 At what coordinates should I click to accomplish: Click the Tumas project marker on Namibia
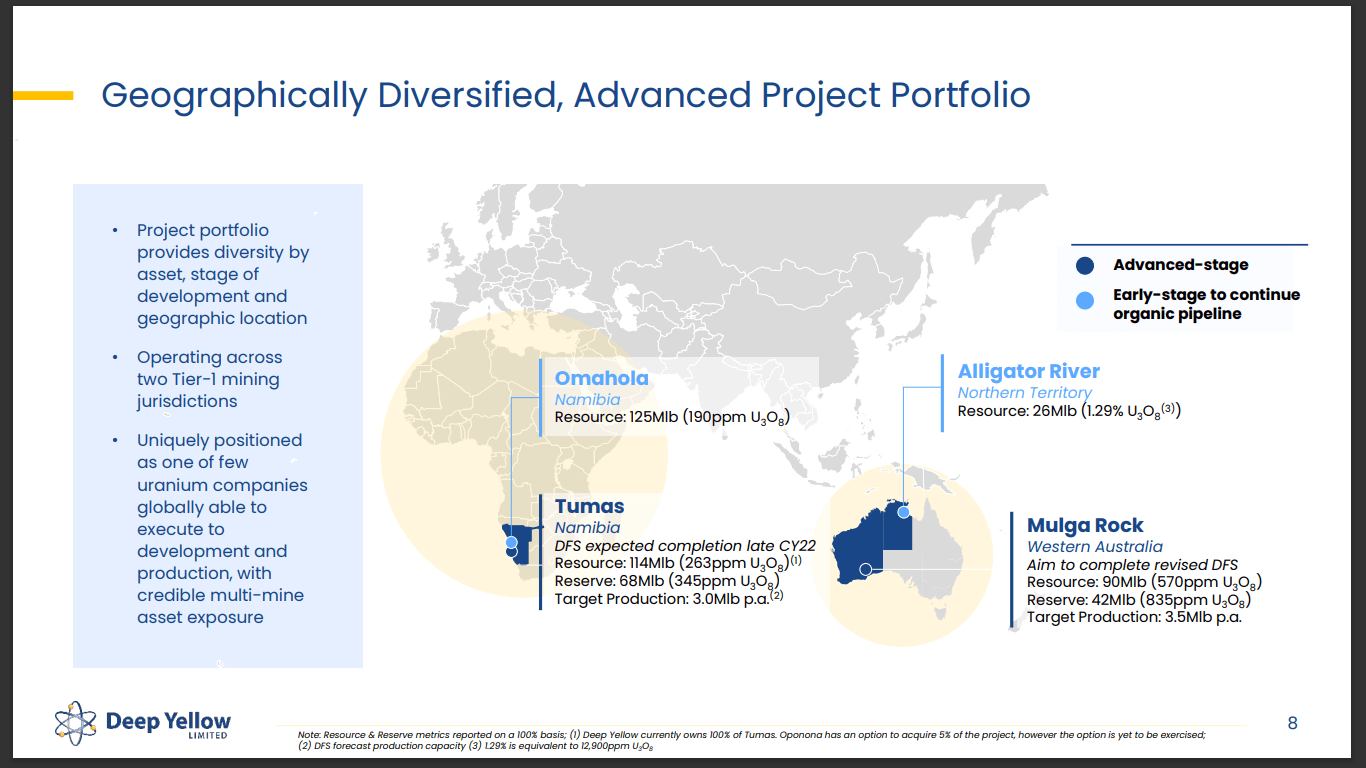tap(511, 552)
